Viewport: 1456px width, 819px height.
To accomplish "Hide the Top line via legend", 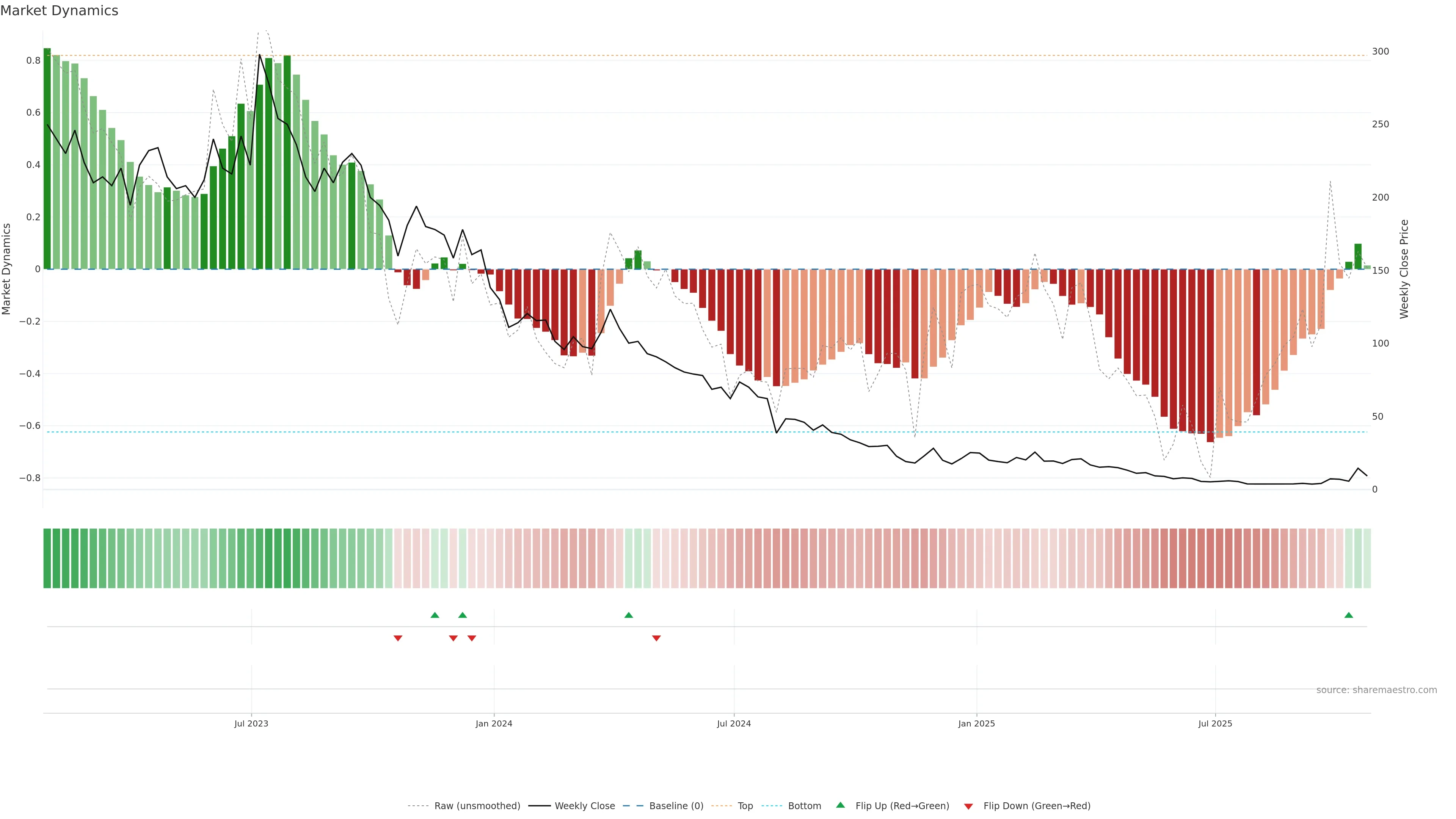I will 745,806.
